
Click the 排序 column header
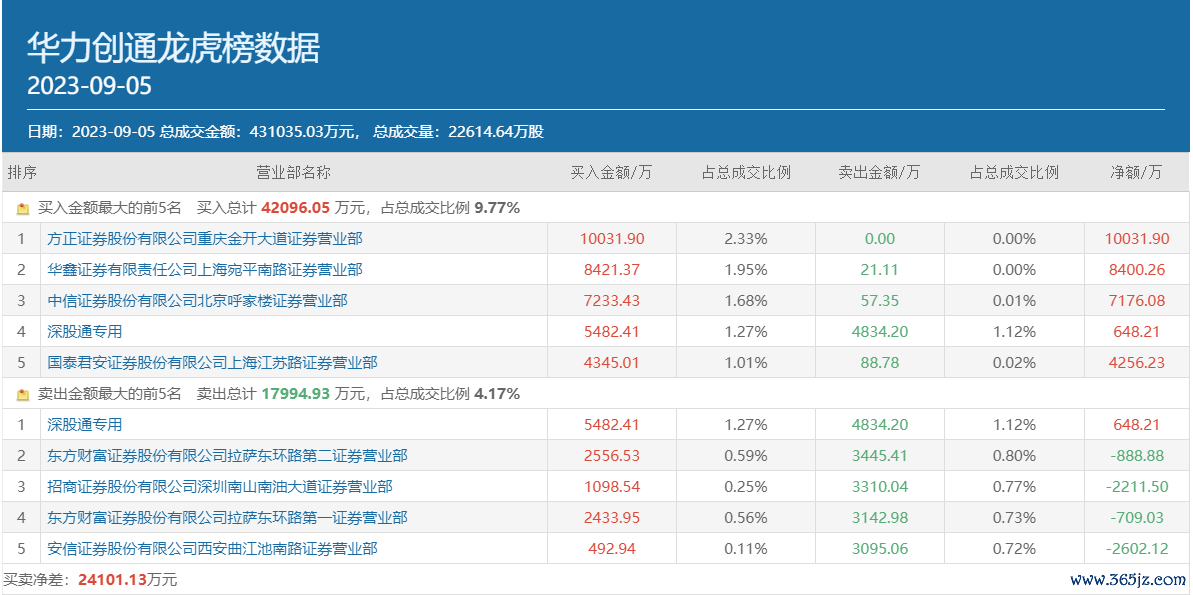22,173
